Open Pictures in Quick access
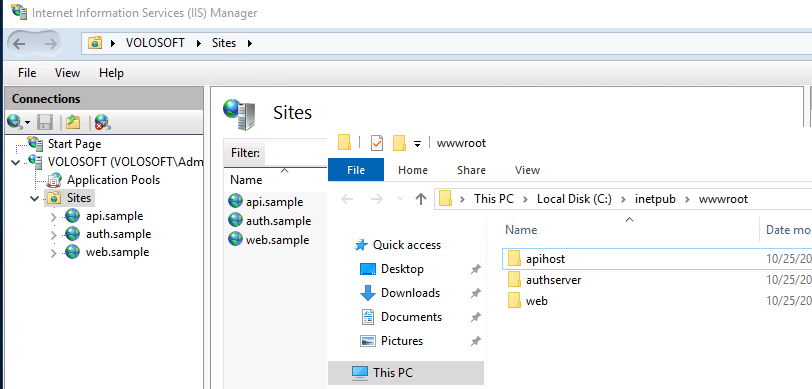812x389 pixels. [x=402, y=341]
